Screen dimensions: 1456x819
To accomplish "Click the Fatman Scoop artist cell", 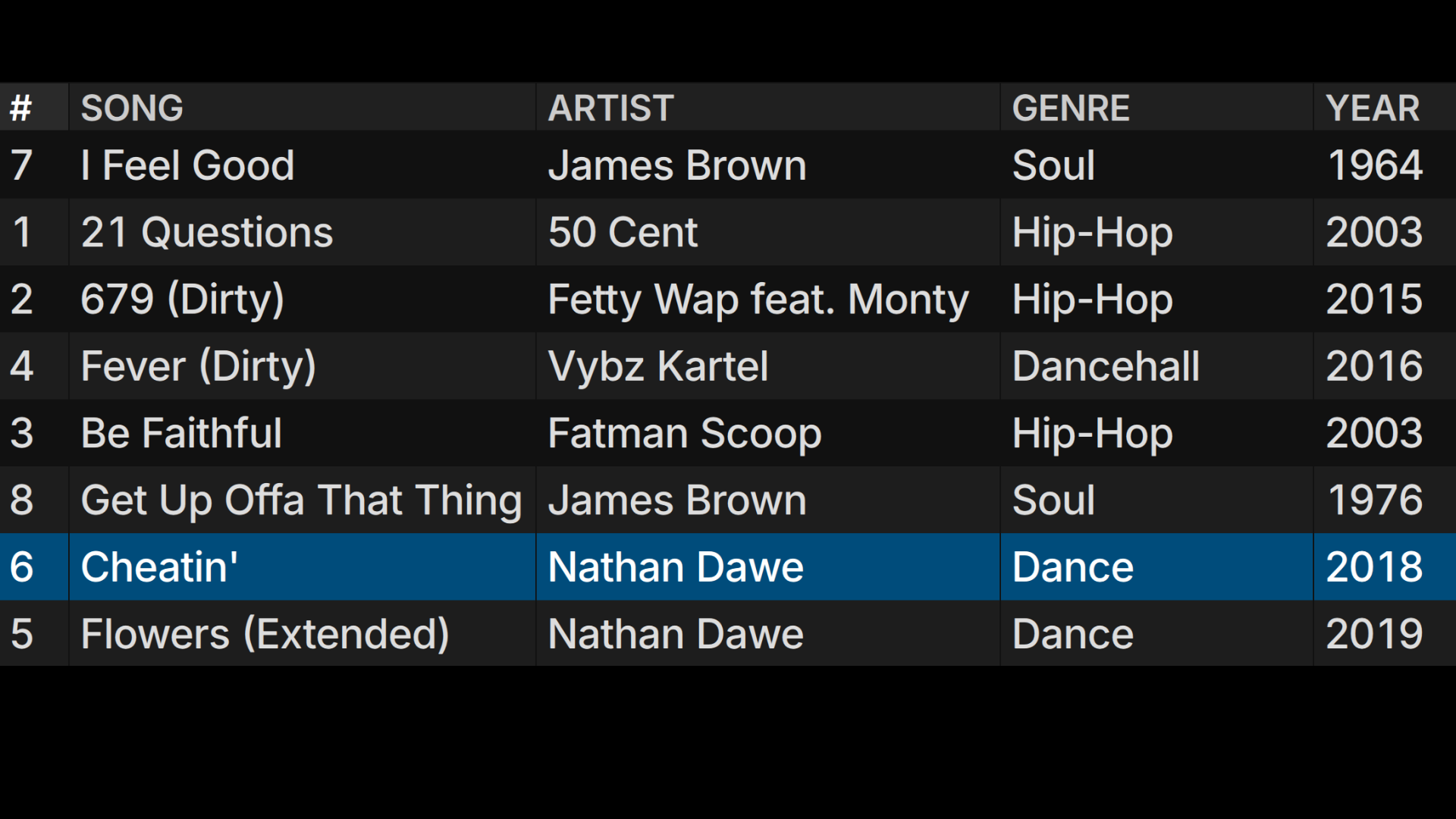I will (x=685, y=433).
